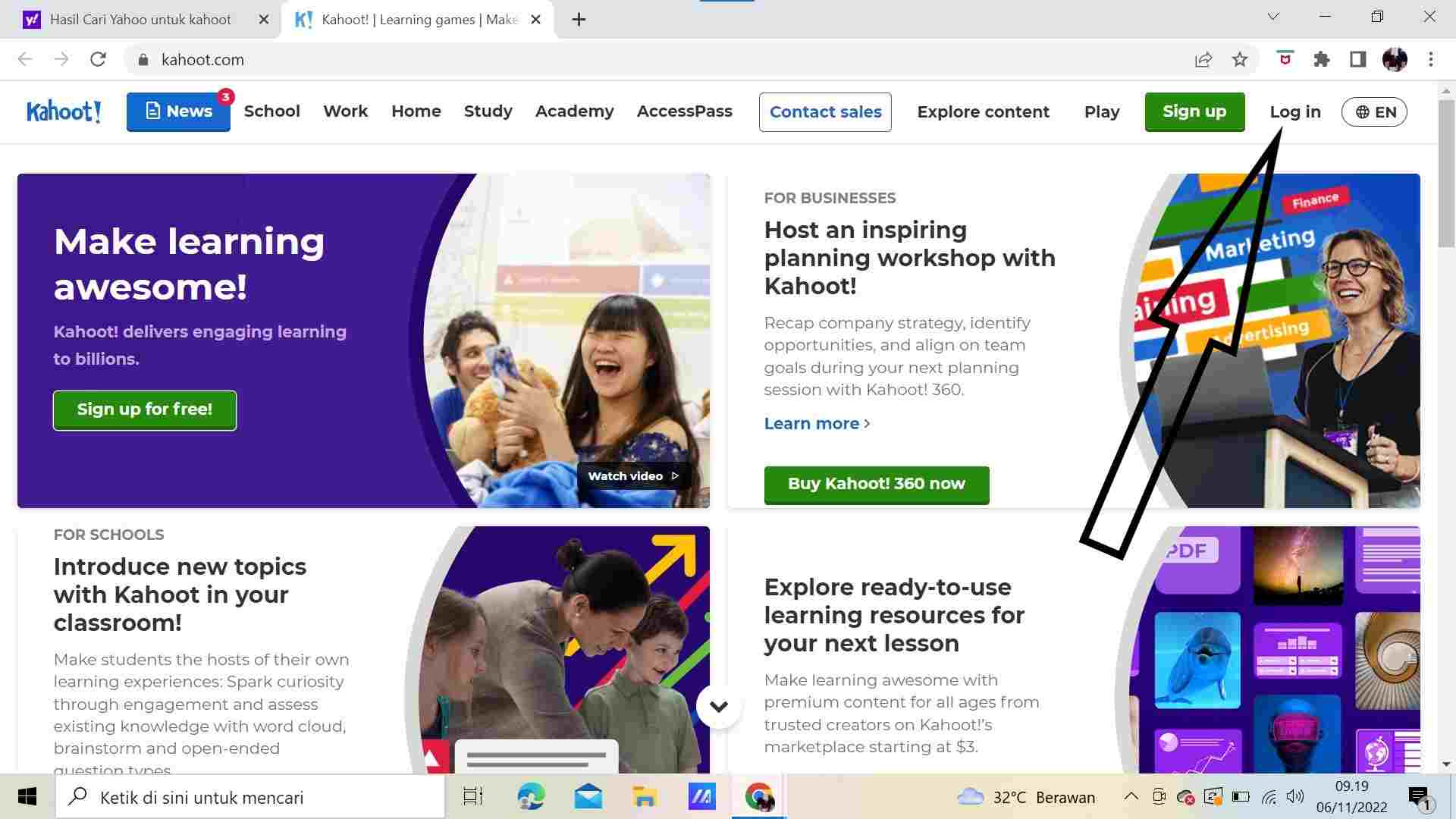The image size is (1456, 819).
Task: Open the News menu item
Action: point(178,111)
